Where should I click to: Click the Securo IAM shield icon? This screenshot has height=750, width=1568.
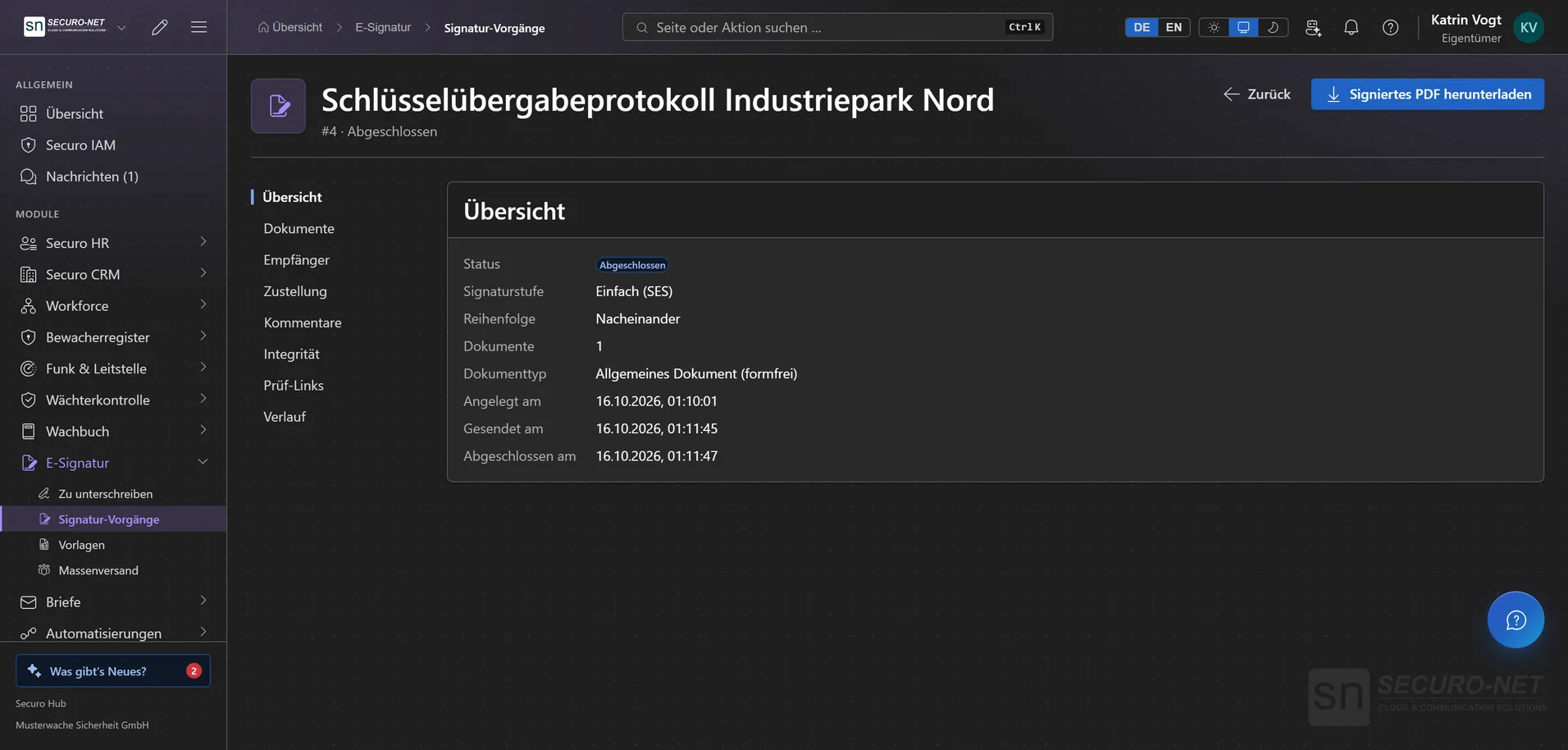29,145
